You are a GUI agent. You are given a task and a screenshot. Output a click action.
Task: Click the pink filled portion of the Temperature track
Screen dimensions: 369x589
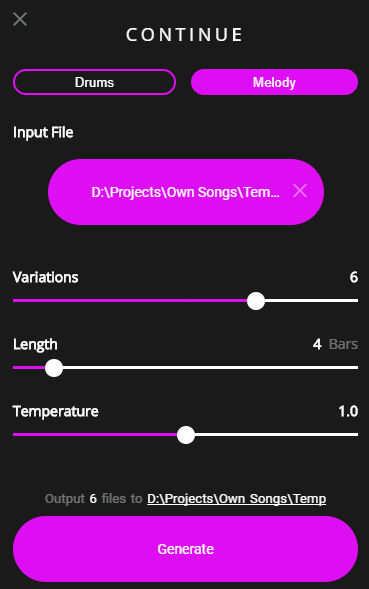(x=95, y=435)
